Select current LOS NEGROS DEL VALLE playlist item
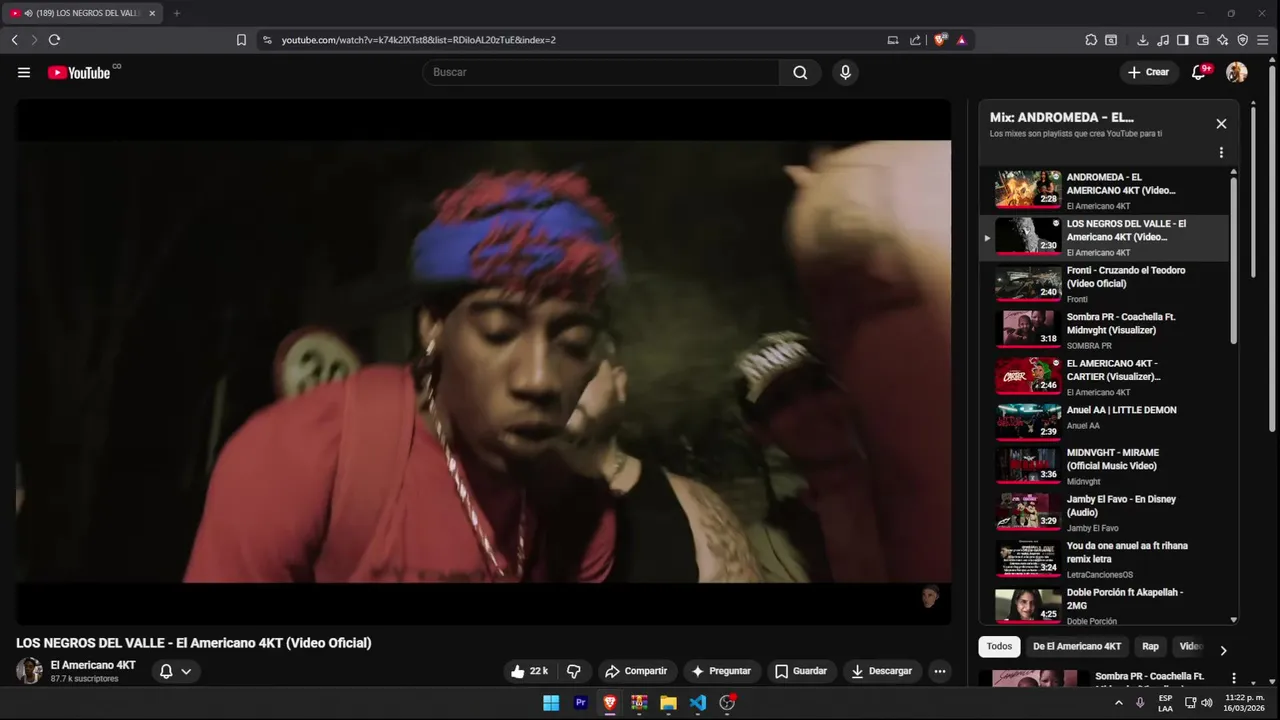The height and width of the screenshot is (720, 1280). 1103,238
